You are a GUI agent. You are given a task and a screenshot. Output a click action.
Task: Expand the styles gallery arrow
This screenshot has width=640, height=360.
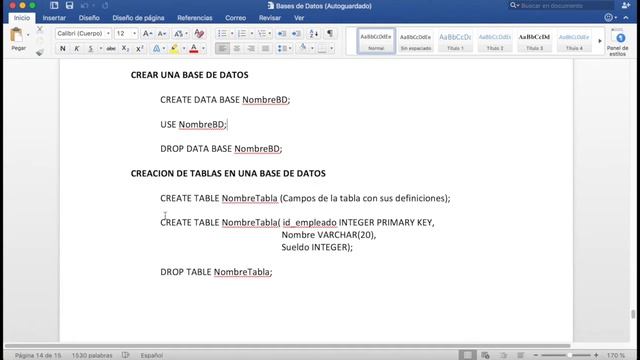pyautogui.click(x=600, y=41)
